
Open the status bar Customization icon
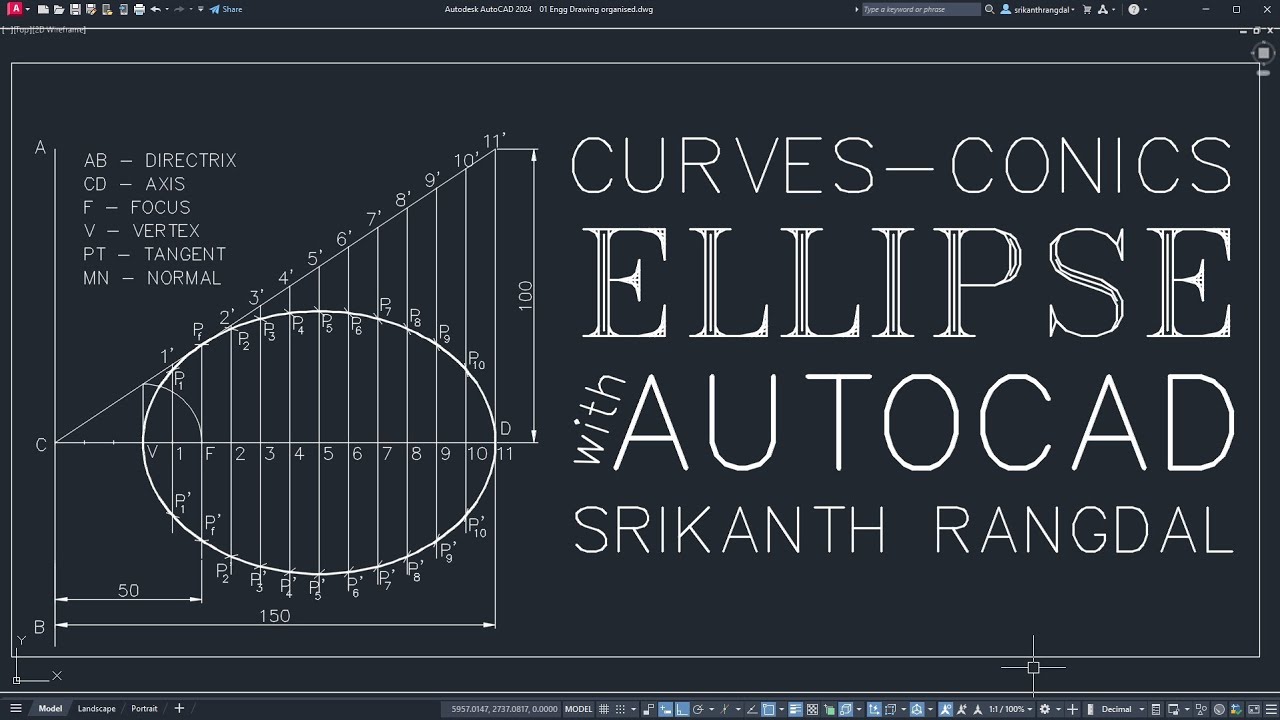[x=1271, y=709]
